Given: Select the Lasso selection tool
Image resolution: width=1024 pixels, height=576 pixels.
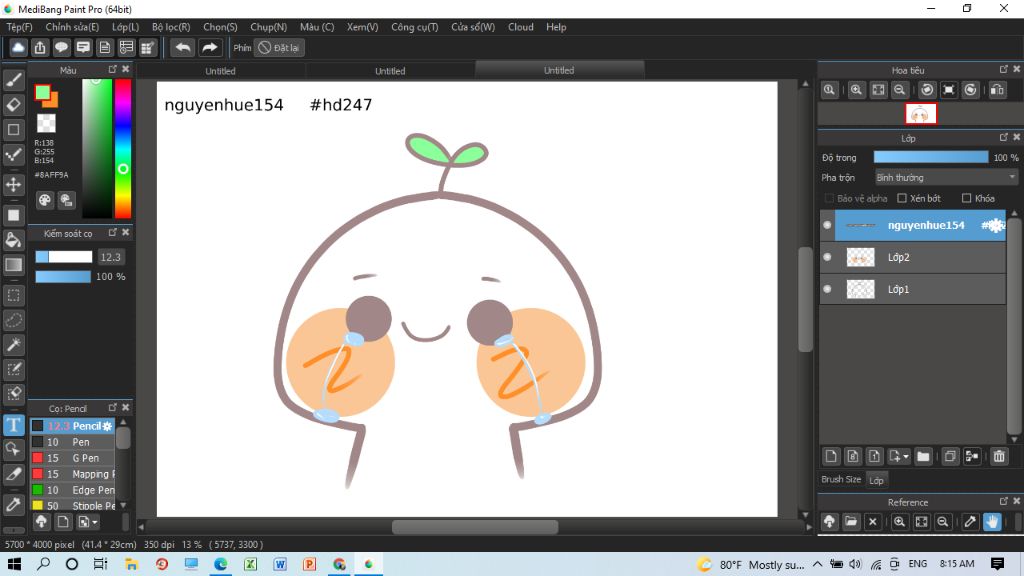Looking at the screenshot, I should click(14, 320).
